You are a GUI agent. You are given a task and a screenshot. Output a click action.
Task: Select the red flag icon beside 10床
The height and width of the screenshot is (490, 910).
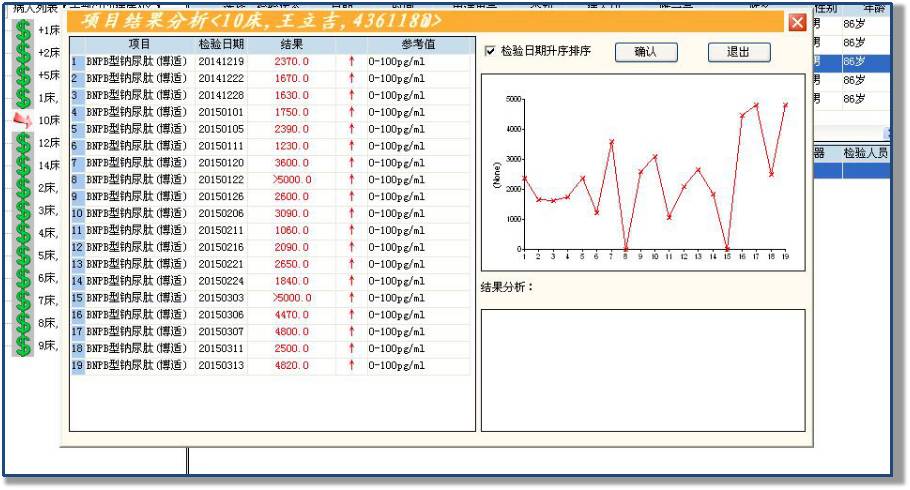point(23,120)
